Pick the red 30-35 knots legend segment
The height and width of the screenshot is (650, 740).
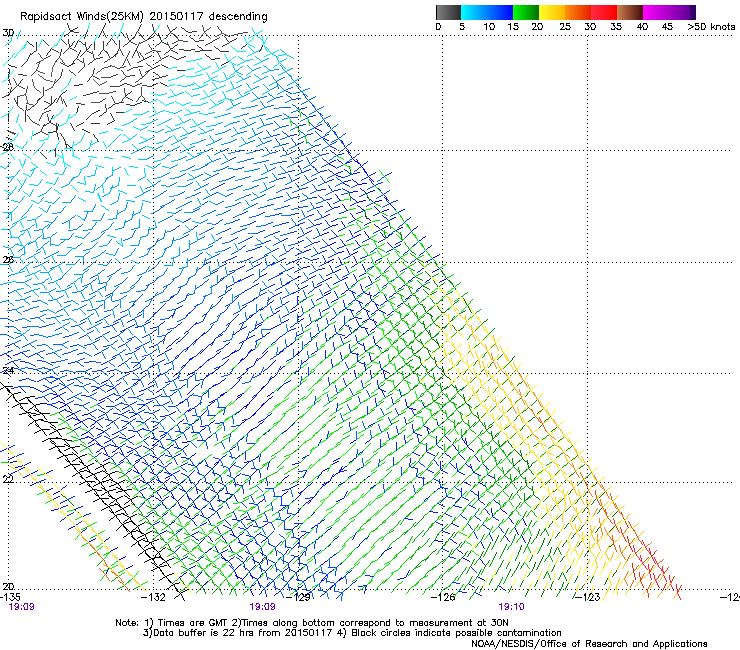pos(604,12)
